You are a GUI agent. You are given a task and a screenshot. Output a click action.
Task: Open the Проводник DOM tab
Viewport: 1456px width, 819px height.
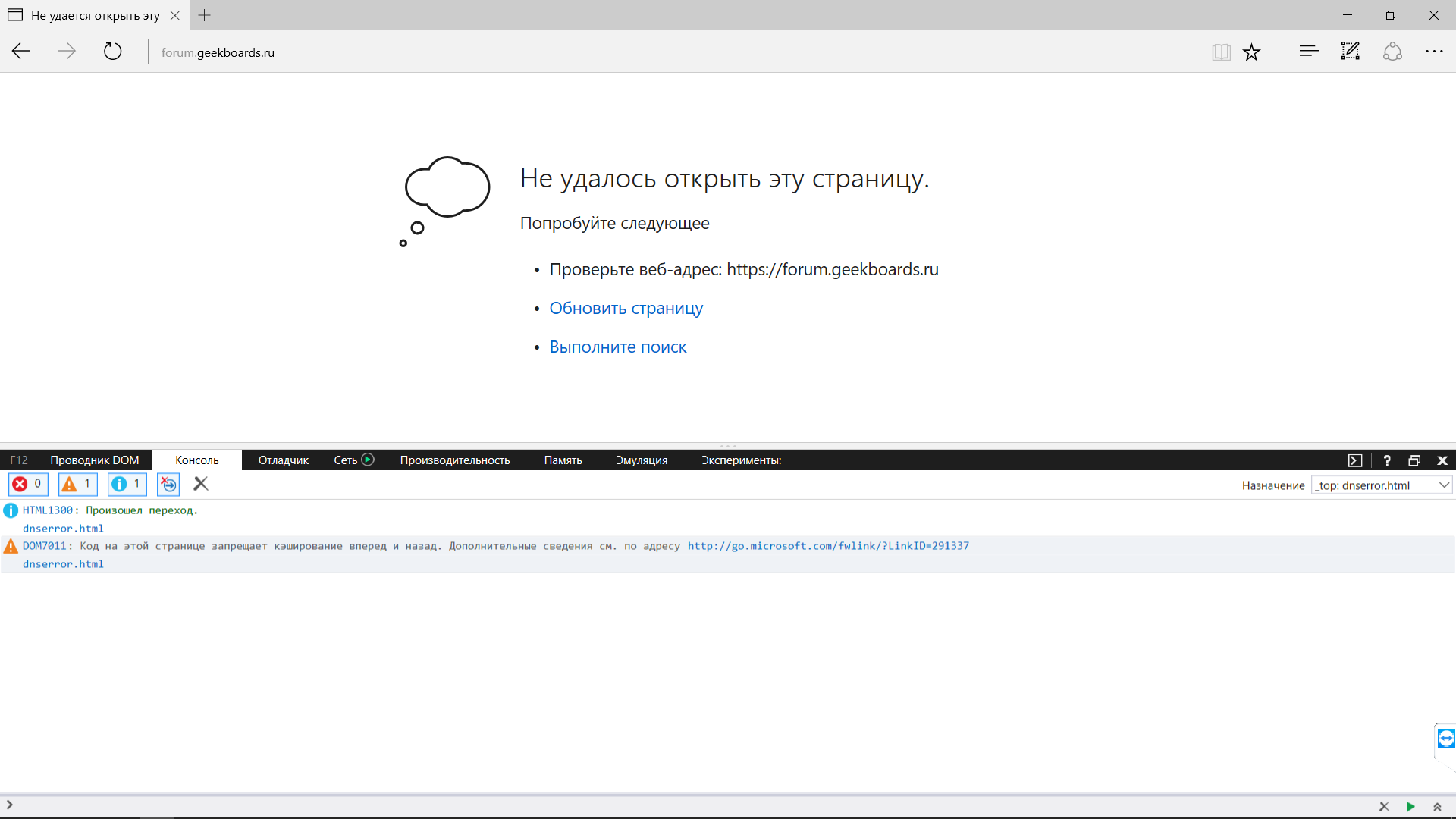click(94, 460)
